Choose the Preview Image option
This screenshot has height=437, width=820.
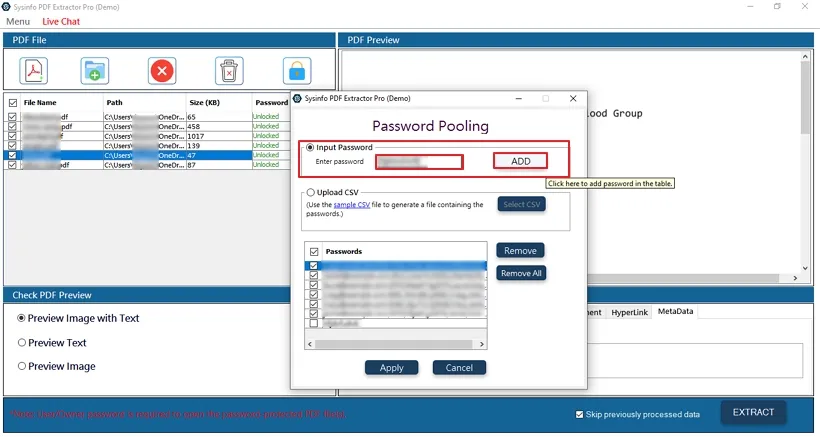21,366
